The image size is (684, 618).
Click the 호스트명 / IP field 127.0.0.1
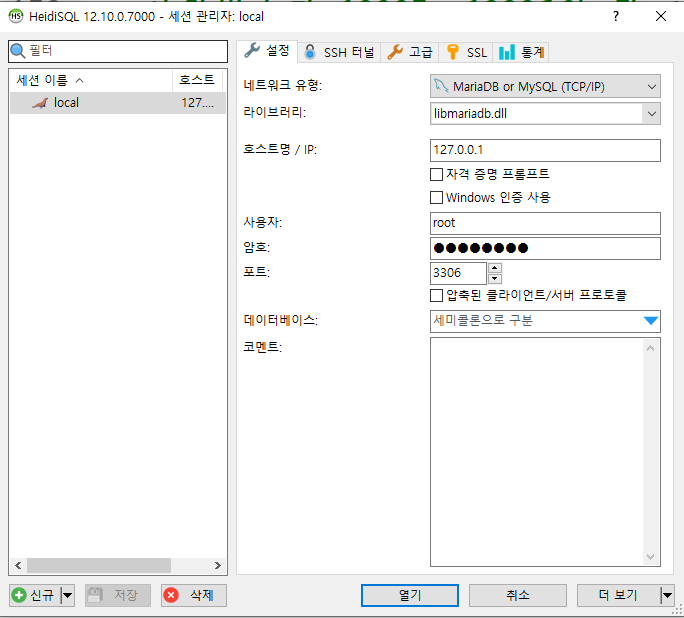click(545, 150)
